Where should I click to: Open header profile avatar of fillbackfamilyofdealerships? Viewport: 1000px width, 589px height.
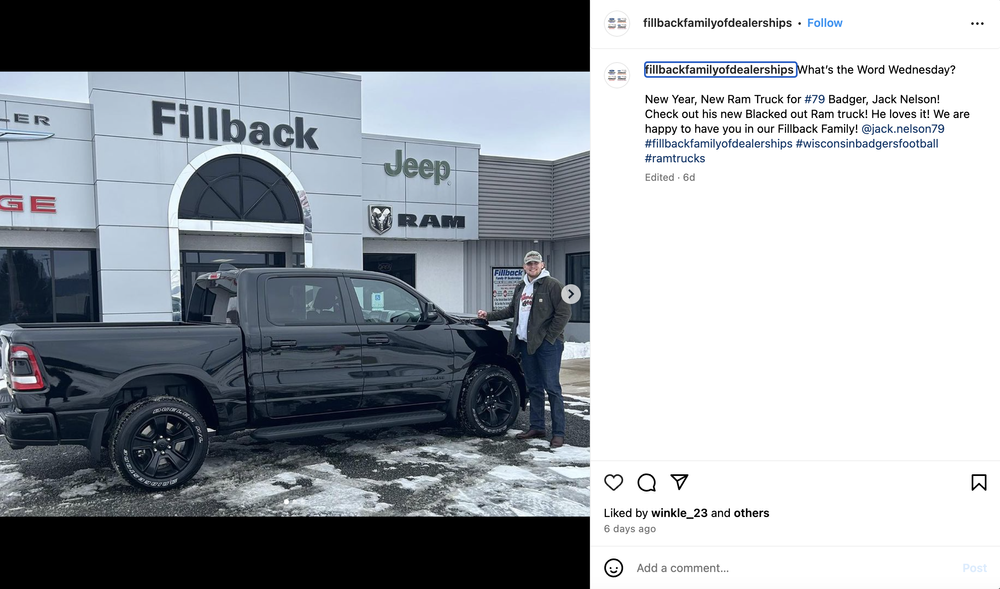coord(617,24)
